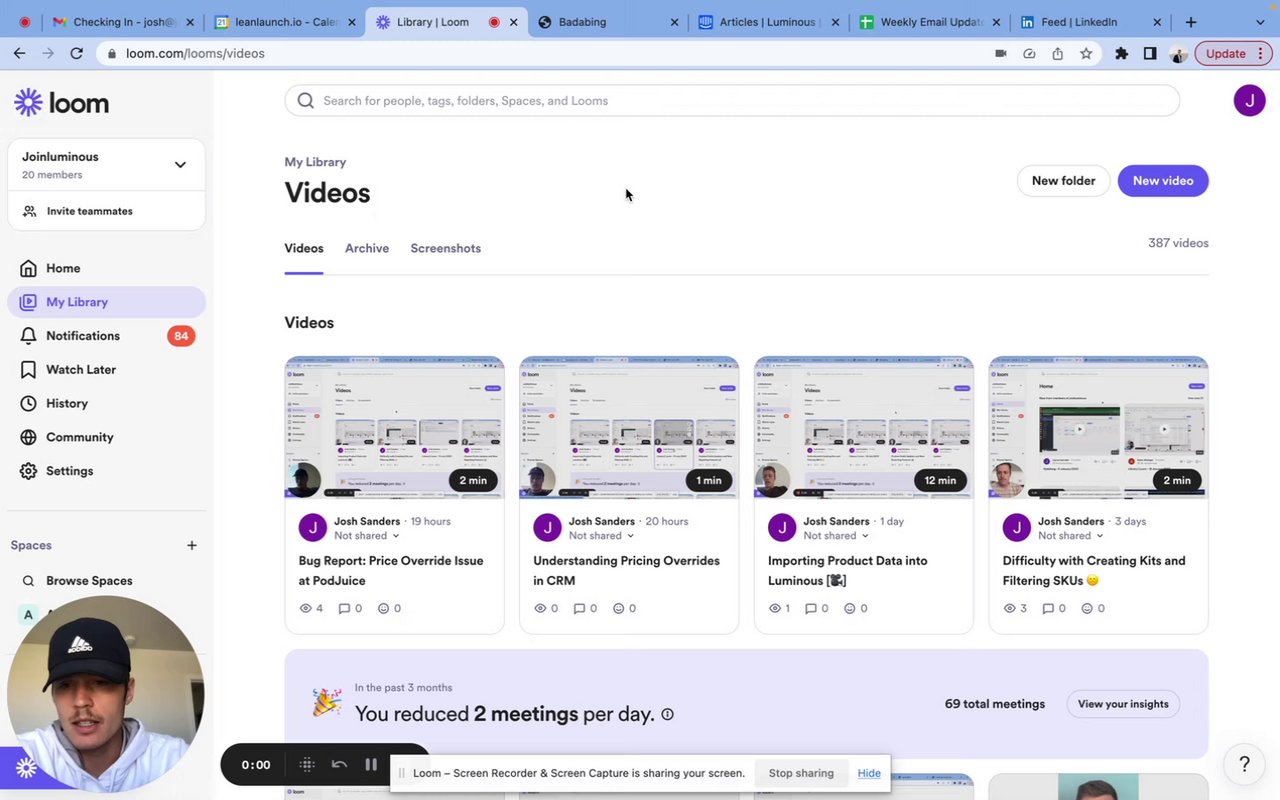
Task: Open History in the sidebar
Action: (66, 403)
